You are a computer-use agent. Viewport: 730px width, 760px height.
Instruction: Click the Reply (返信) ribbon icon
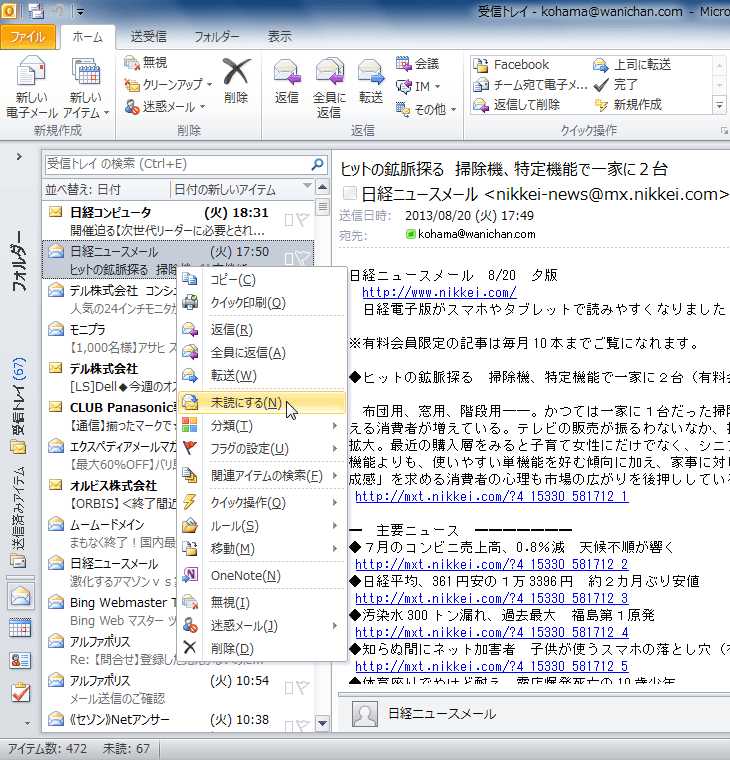click(x=287, y=73)
